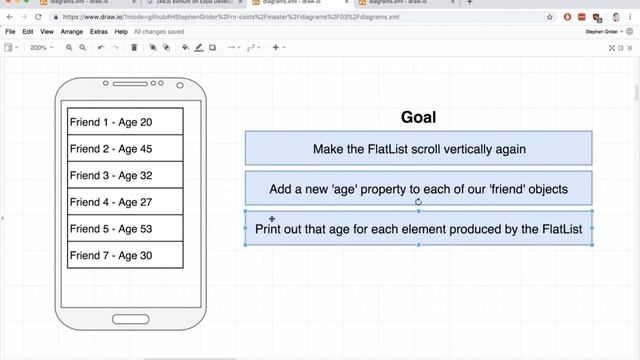Click the phone mockup home button shape
Viewport: 640px width, 360px height.
coord(131,319)
